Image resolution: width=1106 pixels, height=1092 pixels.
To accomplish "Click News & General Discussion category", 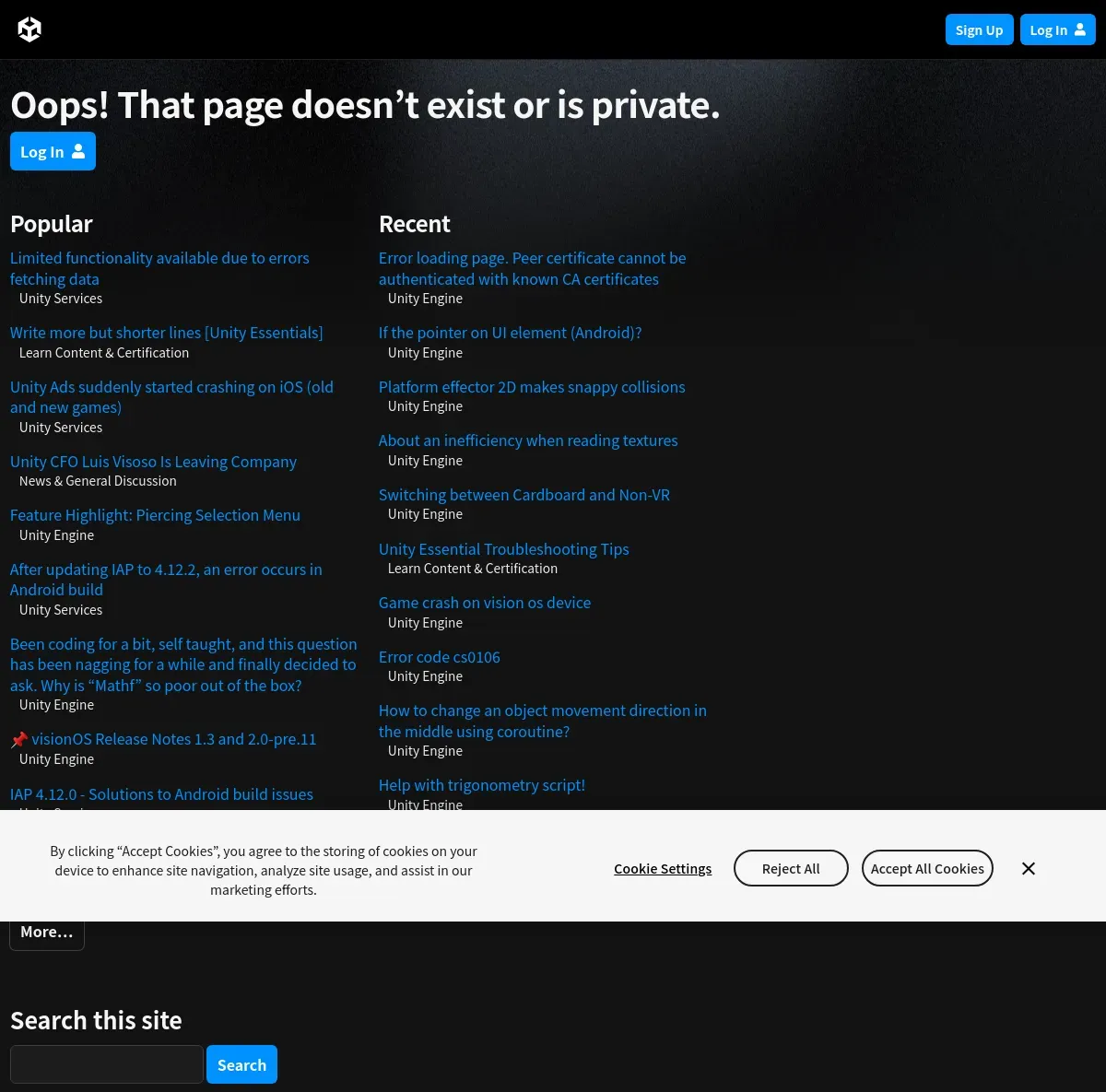I will coord(98,481).
